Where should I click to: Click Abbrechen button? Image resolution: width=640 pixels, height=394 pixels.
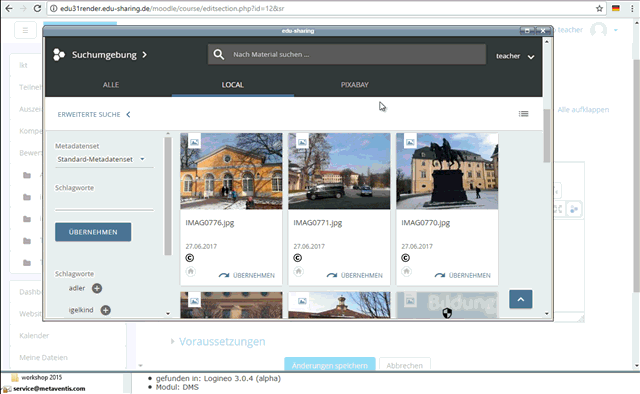[x=404, y=365]
